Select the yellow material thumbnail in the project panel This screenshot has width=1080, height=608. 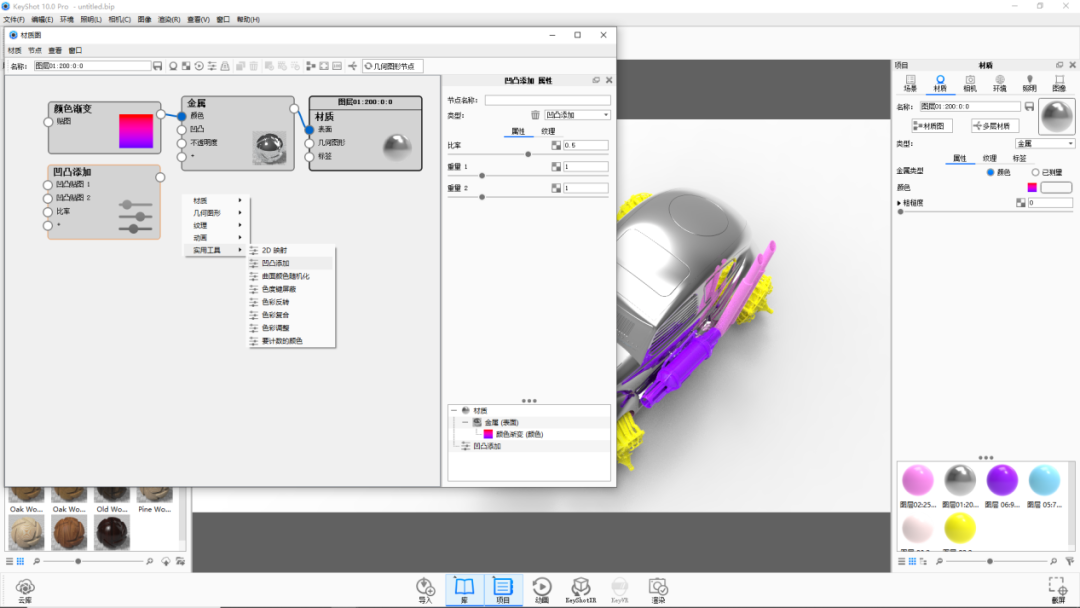click(x=959, y=529)
